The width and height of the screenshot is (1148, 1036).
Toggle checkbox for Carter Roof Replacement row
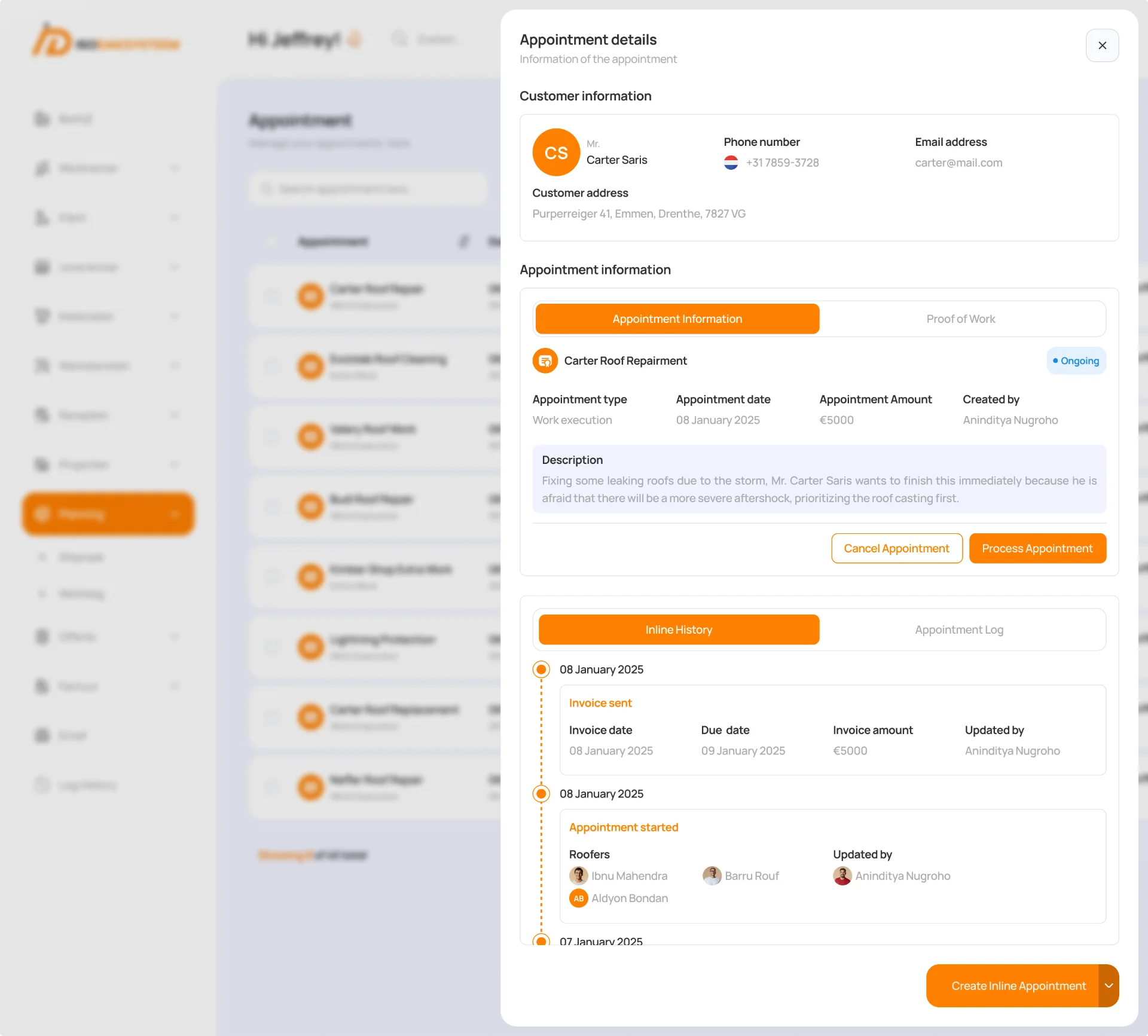pos(272,716)
